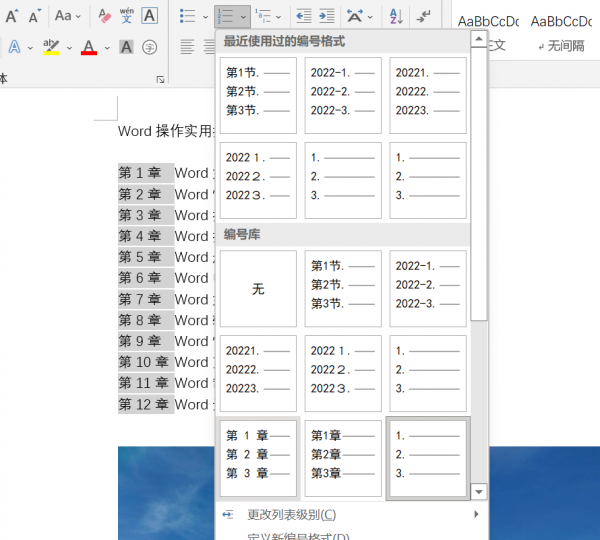Select library format 2022 1 . with spaces
Image resolution: width=600 pixels, height=540 pixels.
pos(343,374)
